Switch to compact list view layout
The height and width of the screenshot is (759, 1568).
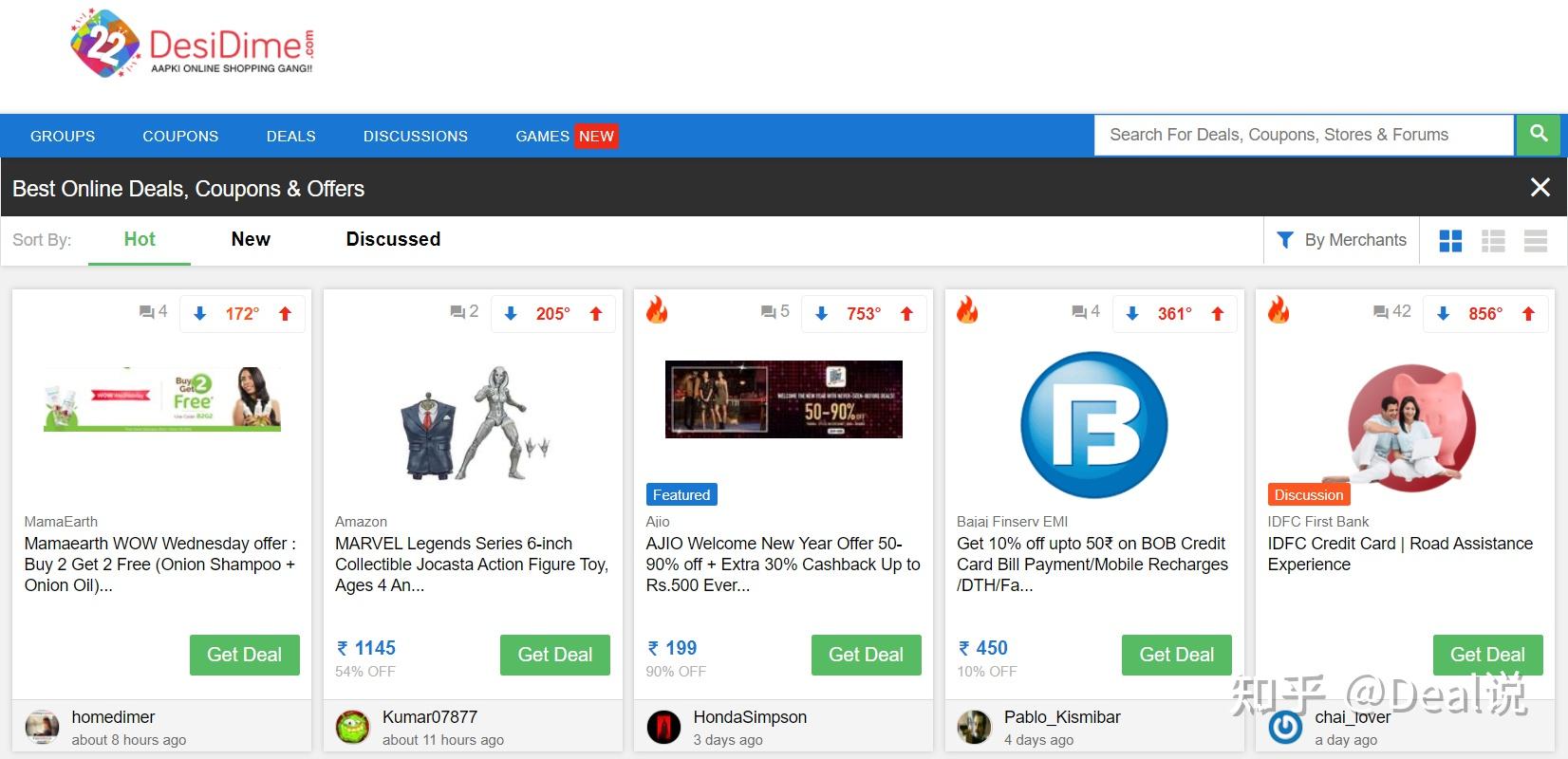(1536, 241)
